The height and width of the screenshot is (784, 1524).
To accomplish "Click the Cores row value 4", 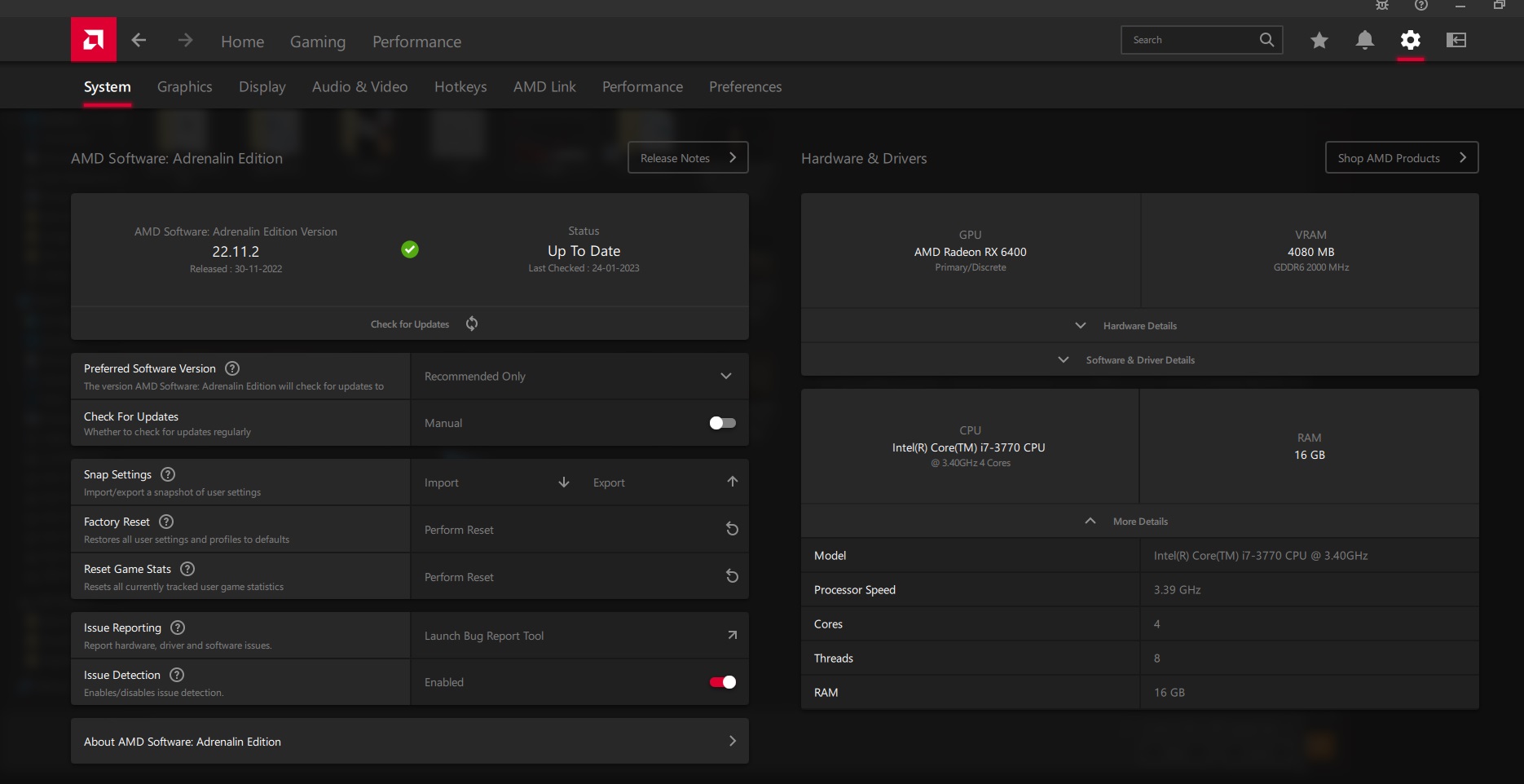I will 1157,623.
